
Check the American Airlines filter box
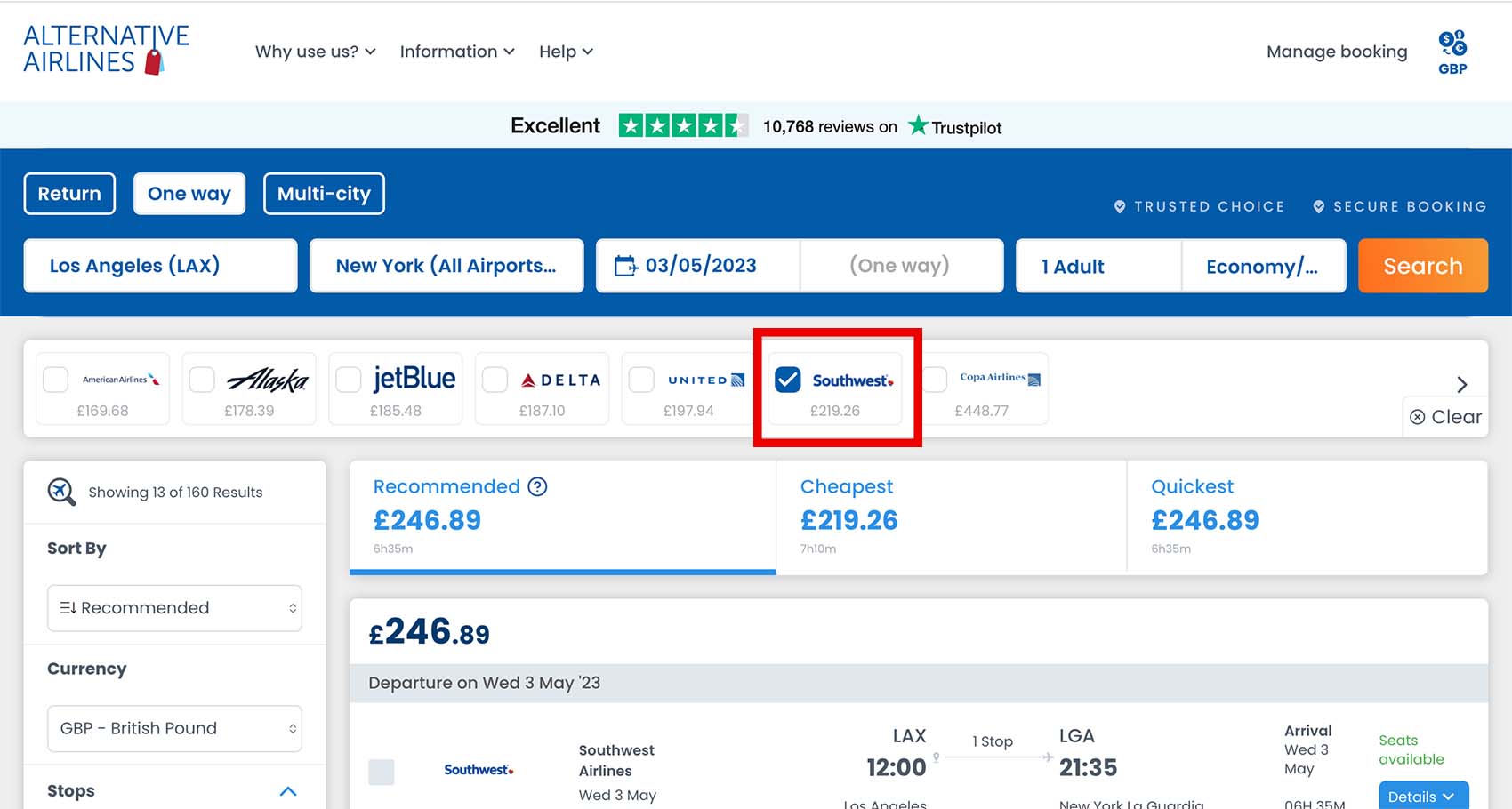pyautogui.click(x=56, y=380)
